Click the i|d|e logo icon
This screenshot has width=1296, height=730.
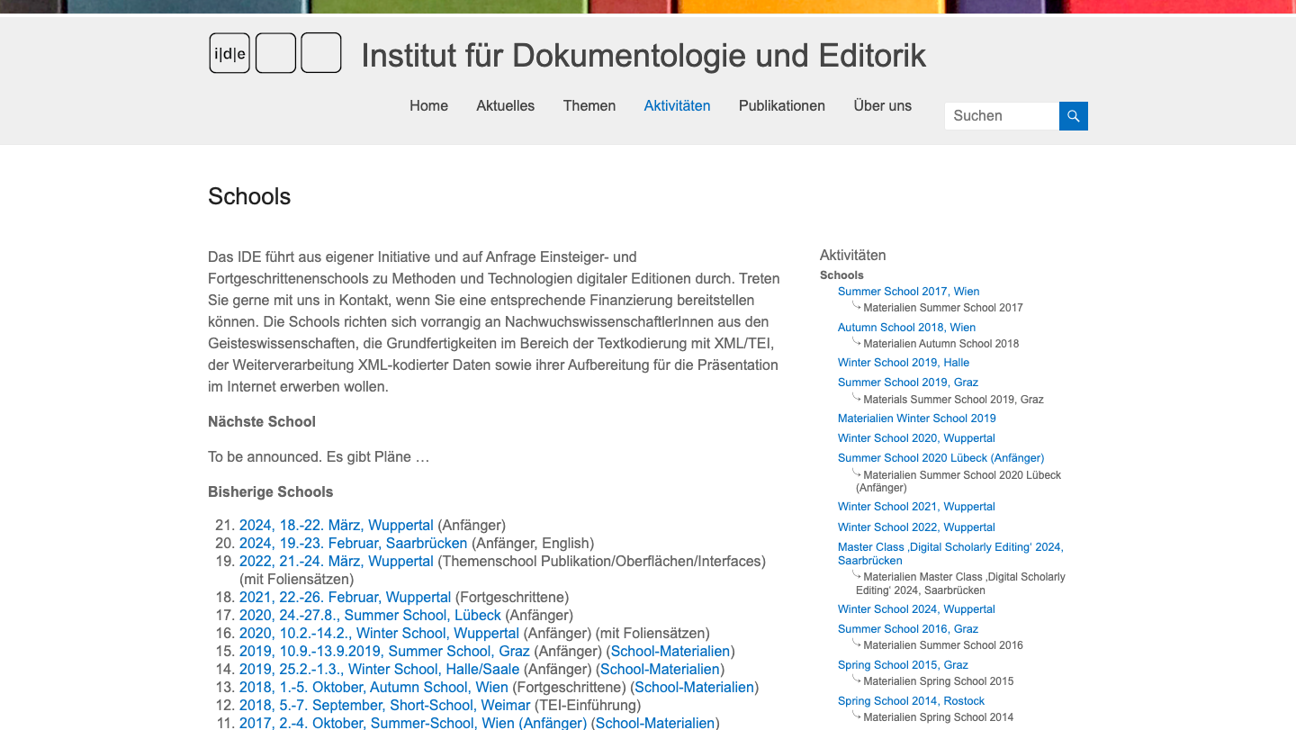click(229, 52)
